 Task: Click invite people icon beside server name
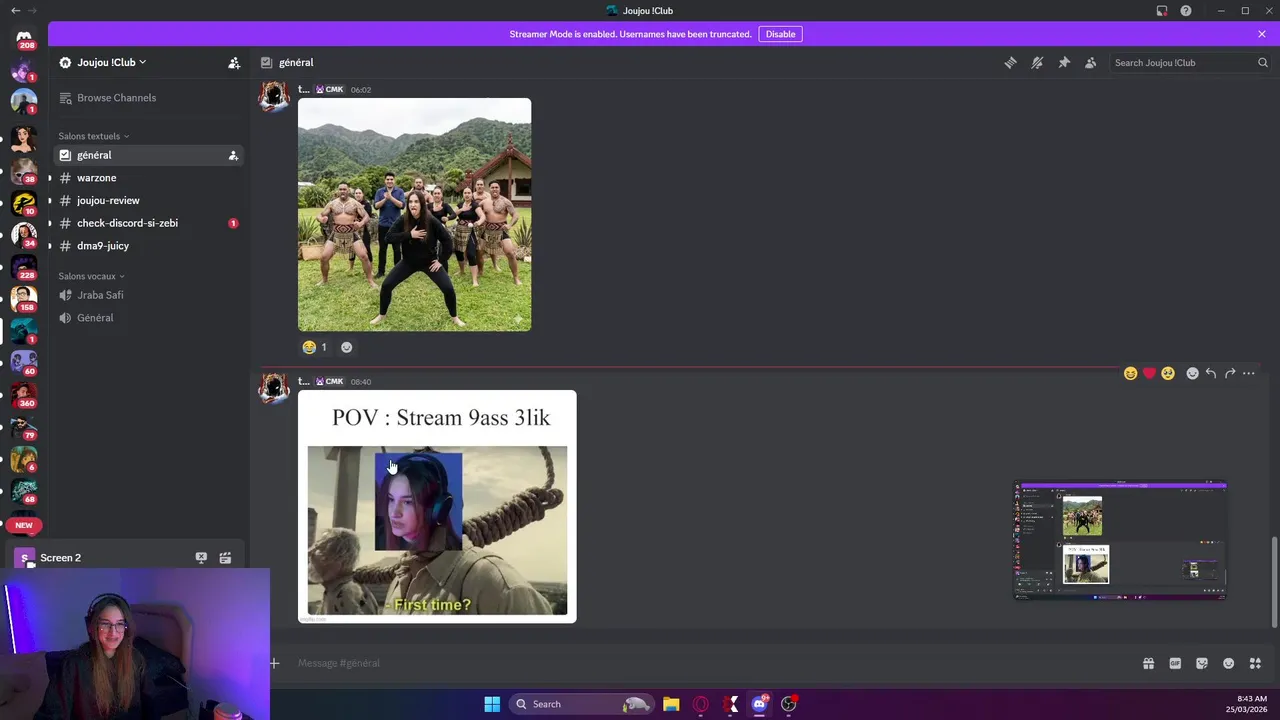pos(234,62)
